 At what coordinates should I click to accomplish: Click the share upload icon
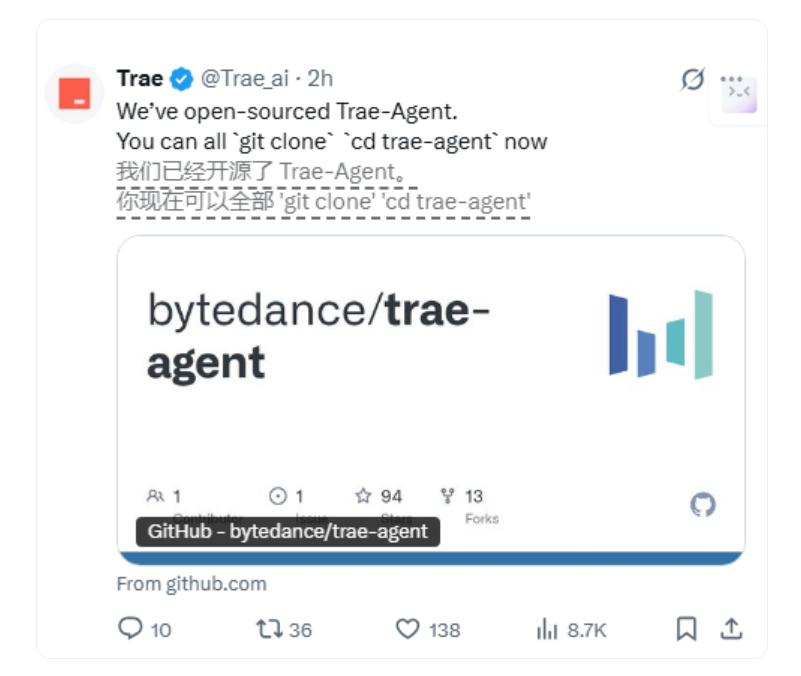pyautogui.click(x=731, y=628)
